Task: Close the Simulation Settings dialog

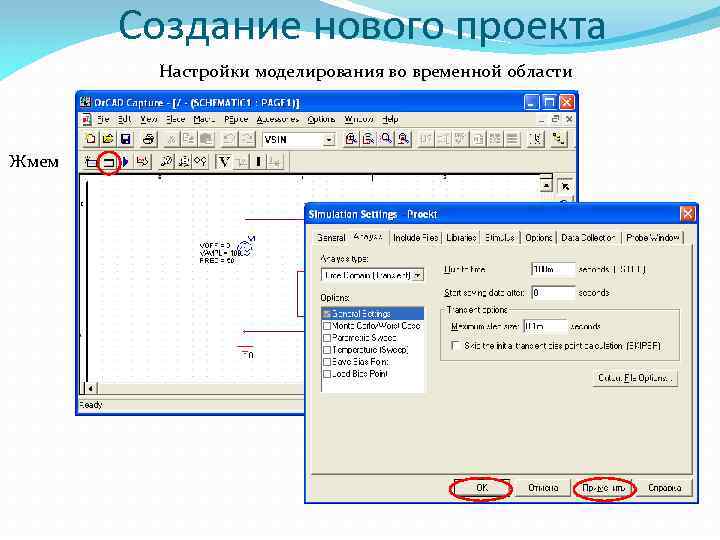Action: (x=687, y=214)
